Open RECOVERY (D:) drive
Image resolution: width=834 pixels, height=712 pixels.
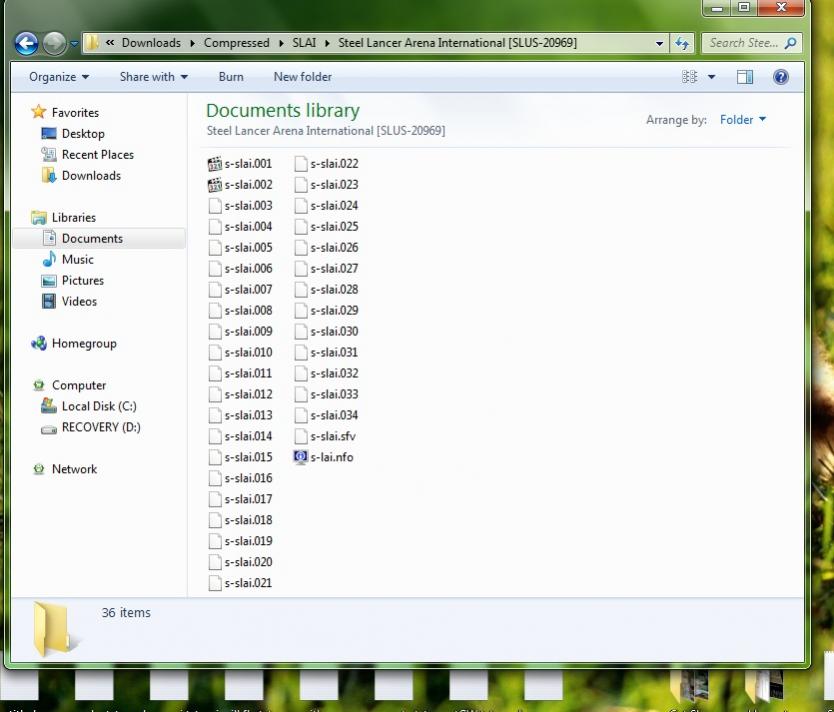(x=91, y=427)
